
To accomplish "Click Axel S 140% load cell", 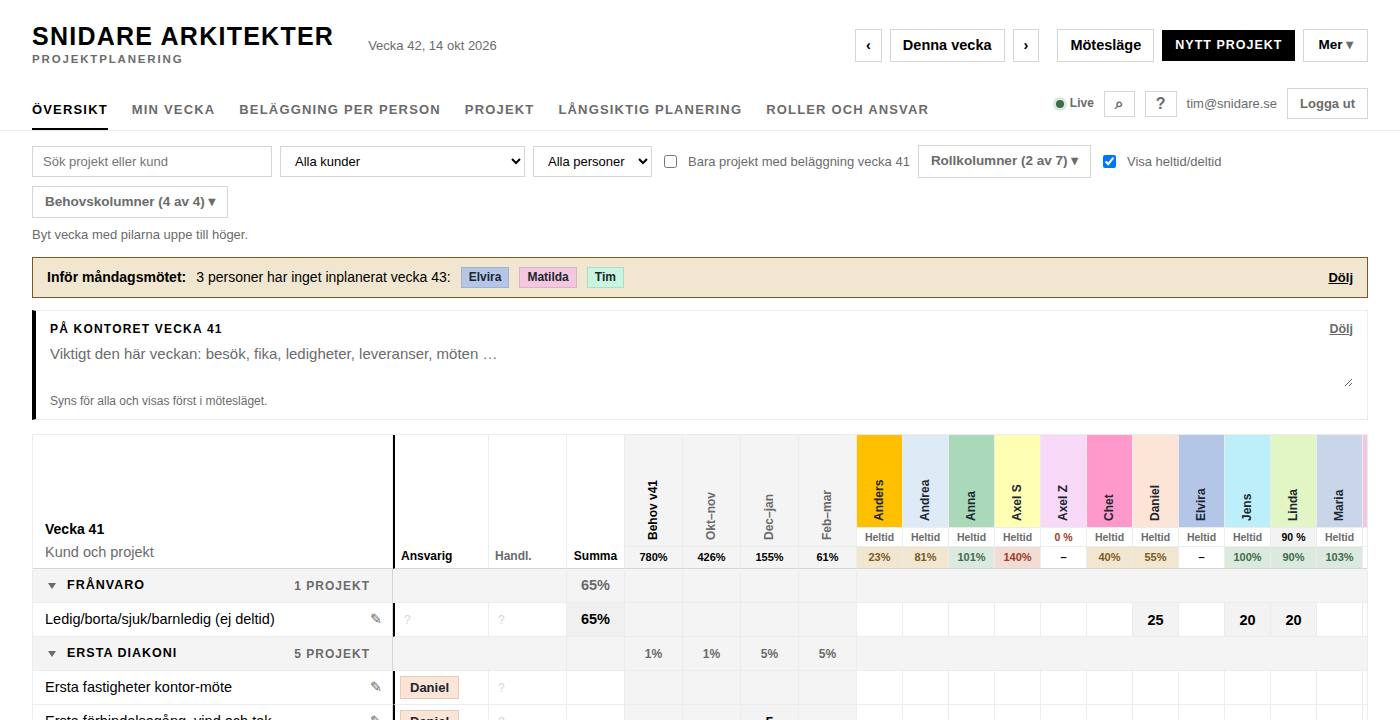I will pyautogui.click(x=1017, y=557).
